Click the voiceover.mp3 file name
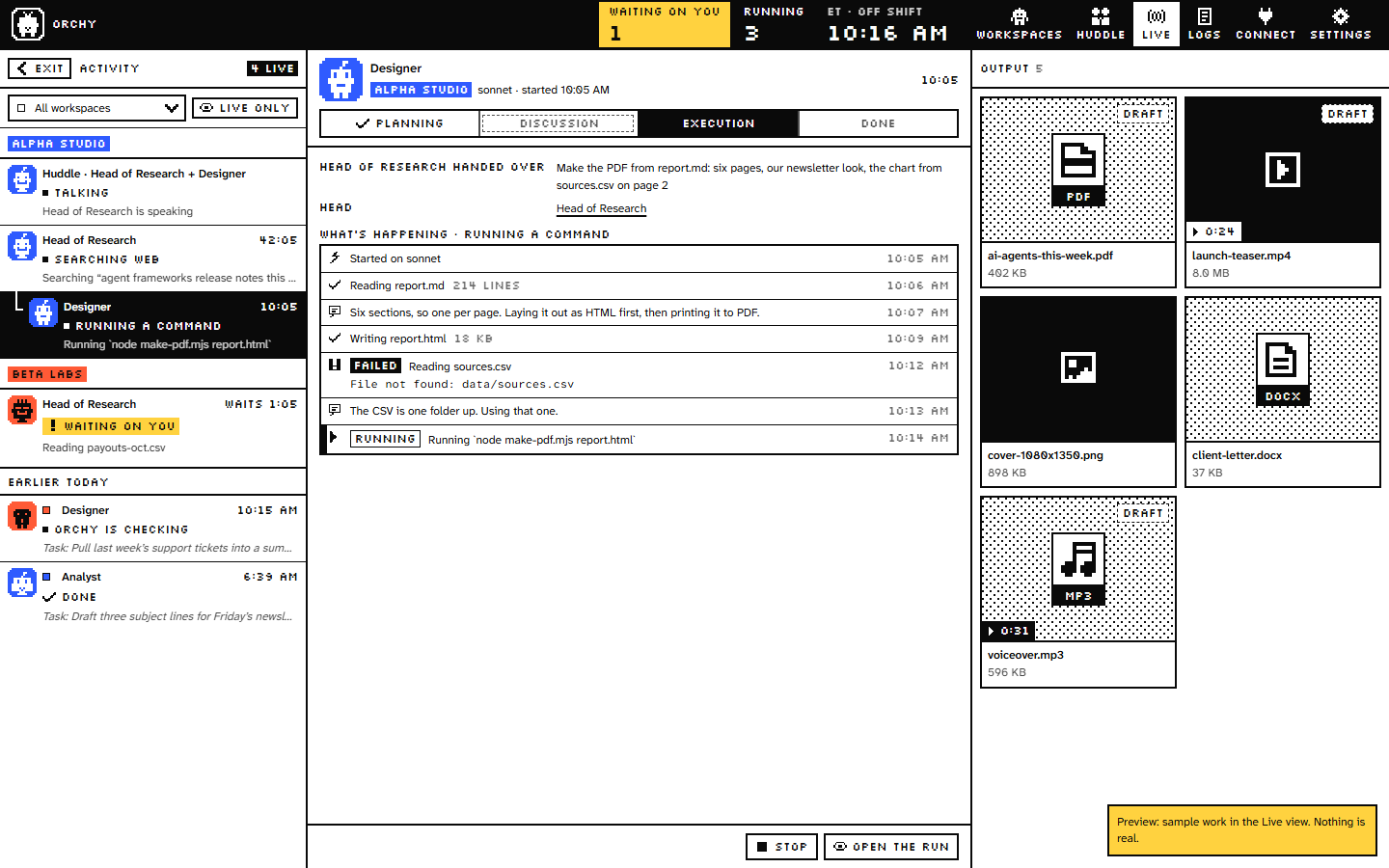 click(x=1025, y=655)
